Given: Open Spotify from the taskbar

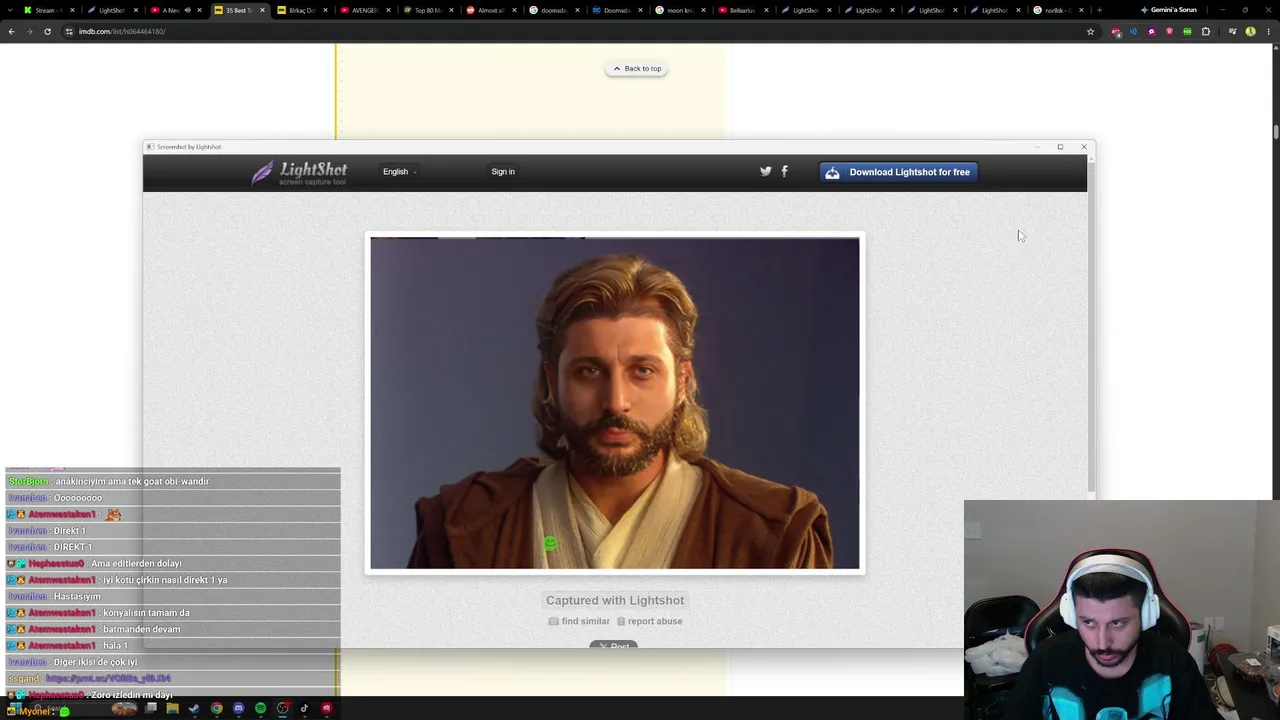Looking at the screenshot, I should click(260, 709).
